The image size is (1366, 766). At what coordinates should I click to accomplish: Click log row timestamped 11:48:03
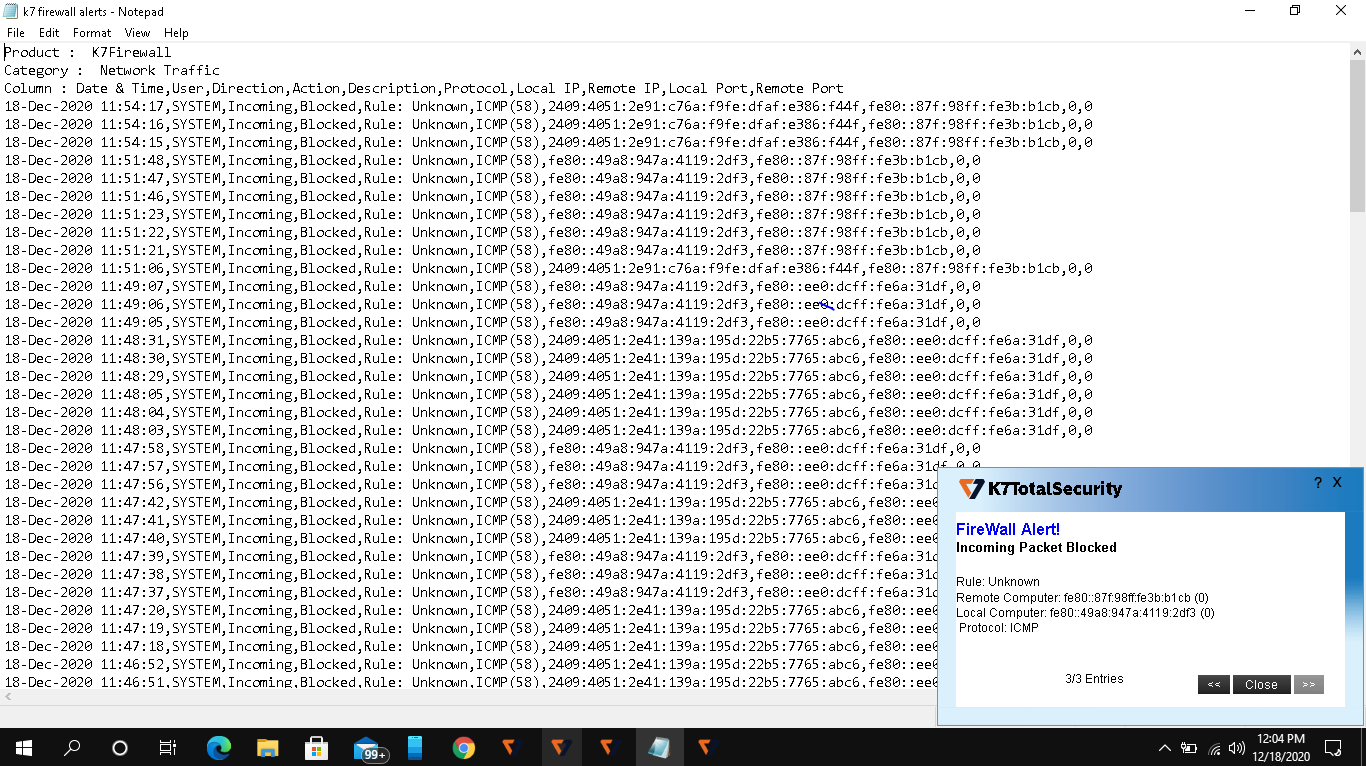(548, 430)
